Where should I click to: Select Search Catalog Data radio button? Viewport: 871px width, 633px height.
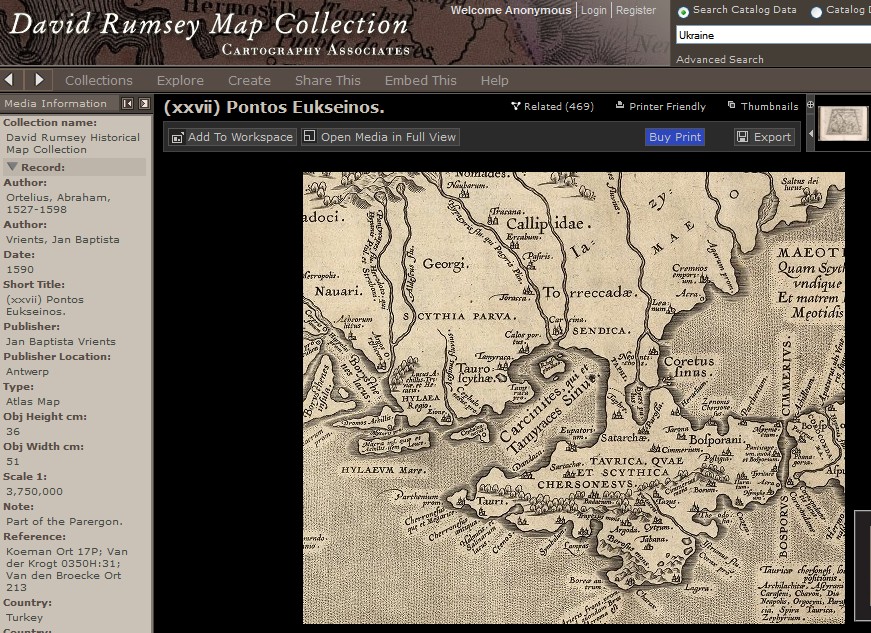pos(684,12)
